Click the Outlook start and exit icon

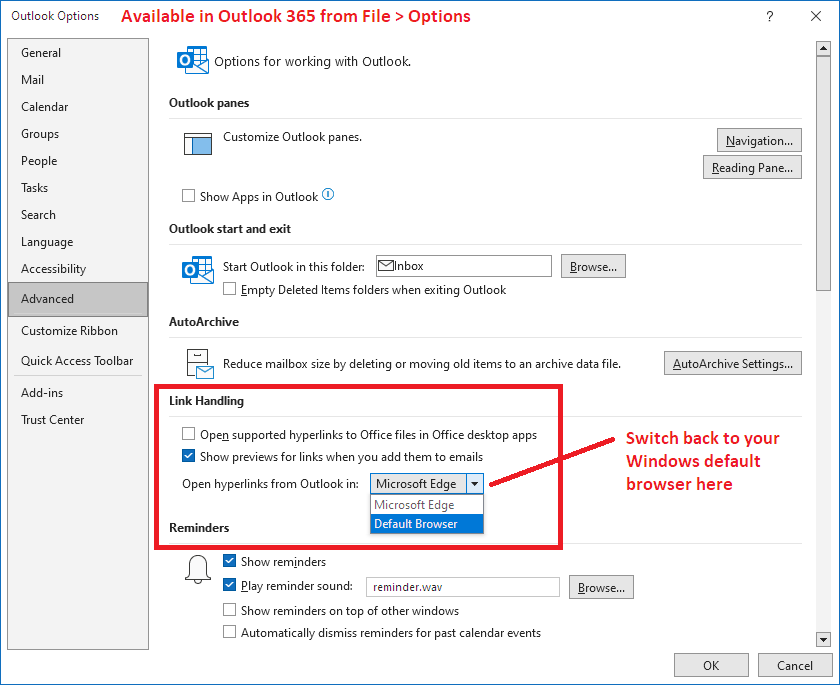click(197, 270)
